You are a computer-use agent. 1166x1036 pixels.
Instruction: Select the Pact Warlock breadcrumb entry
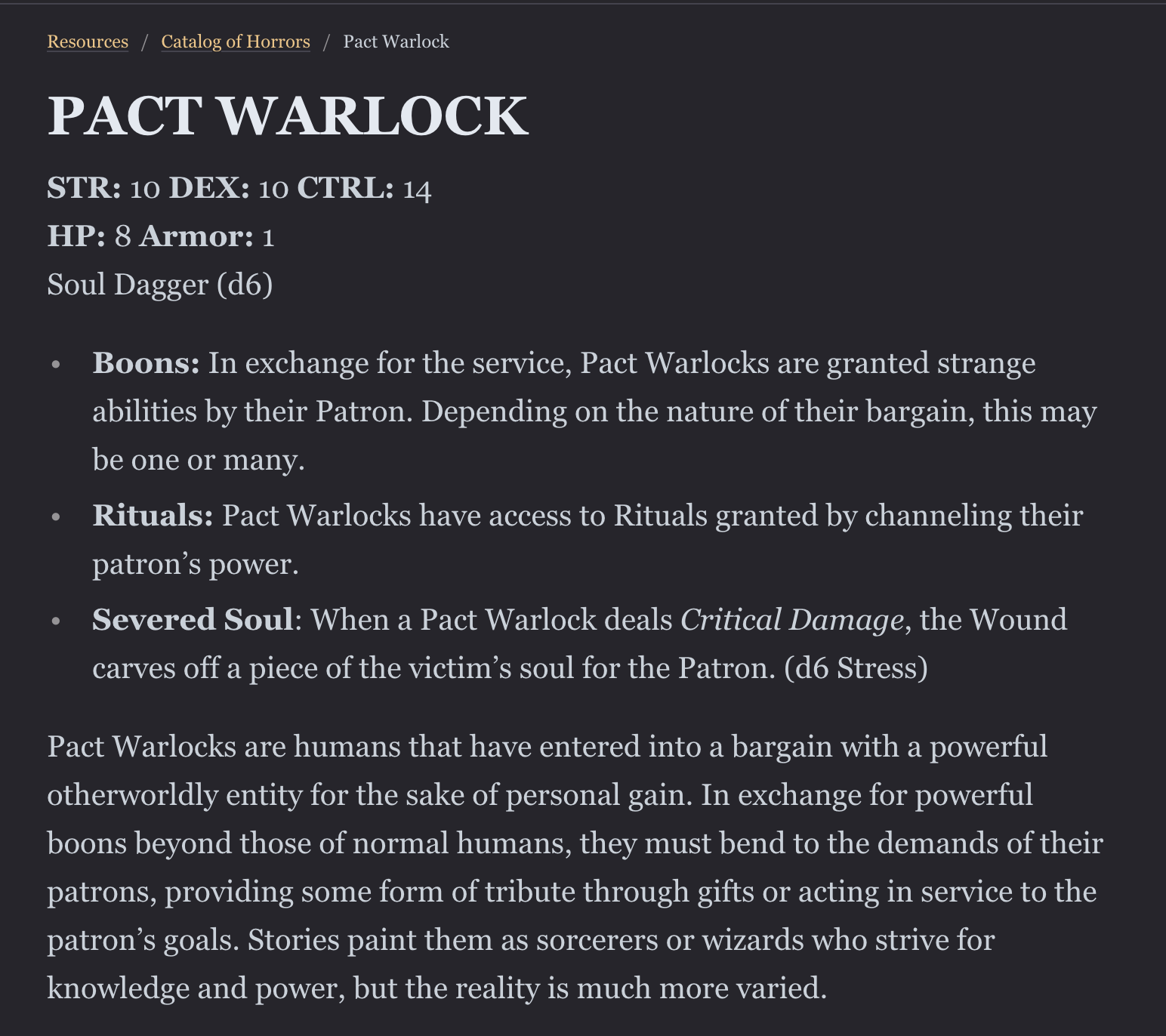[x=396, y=42]
